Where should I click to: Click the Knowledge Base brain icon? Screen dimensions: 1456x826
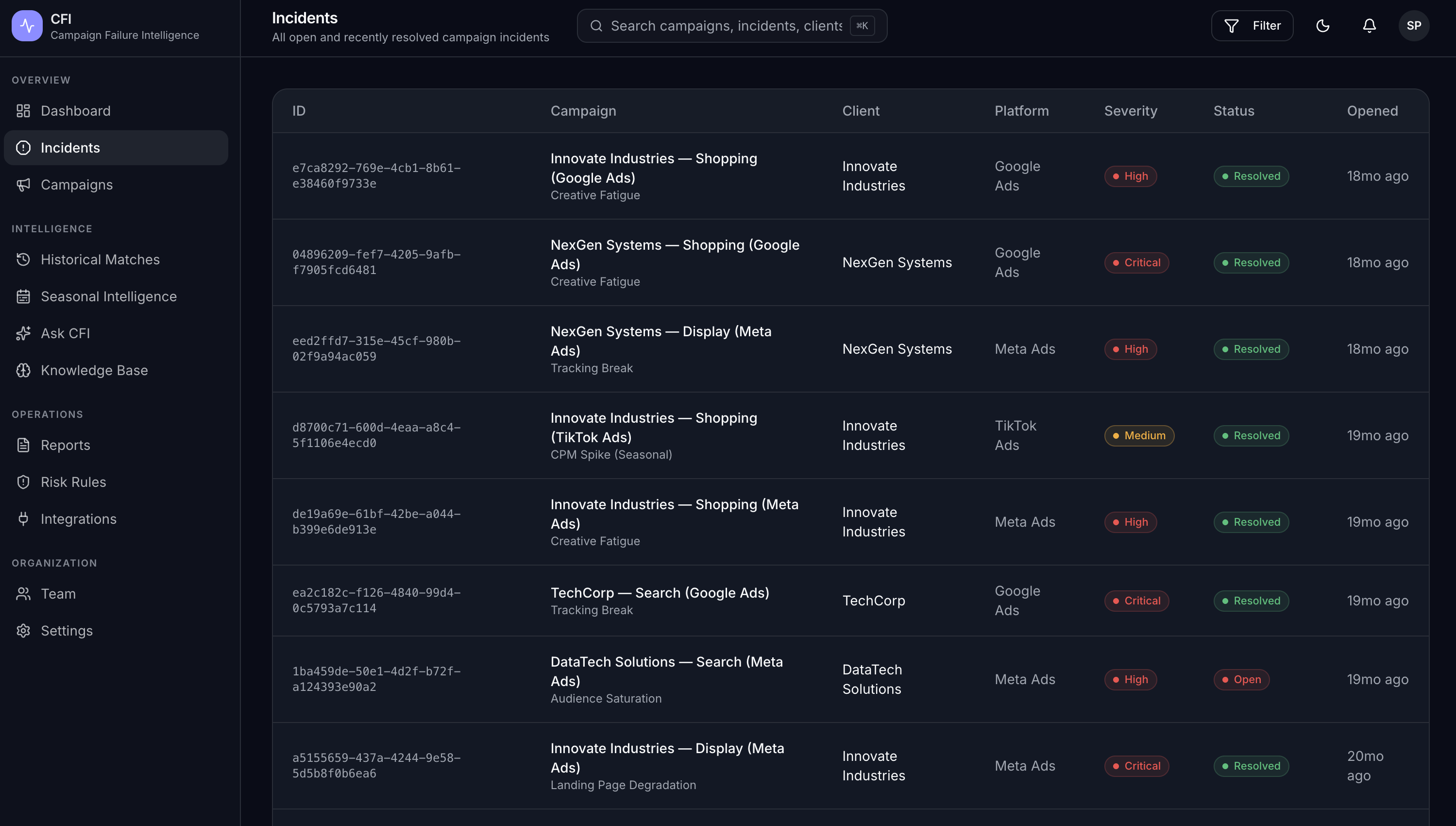[x=23, y=370]
